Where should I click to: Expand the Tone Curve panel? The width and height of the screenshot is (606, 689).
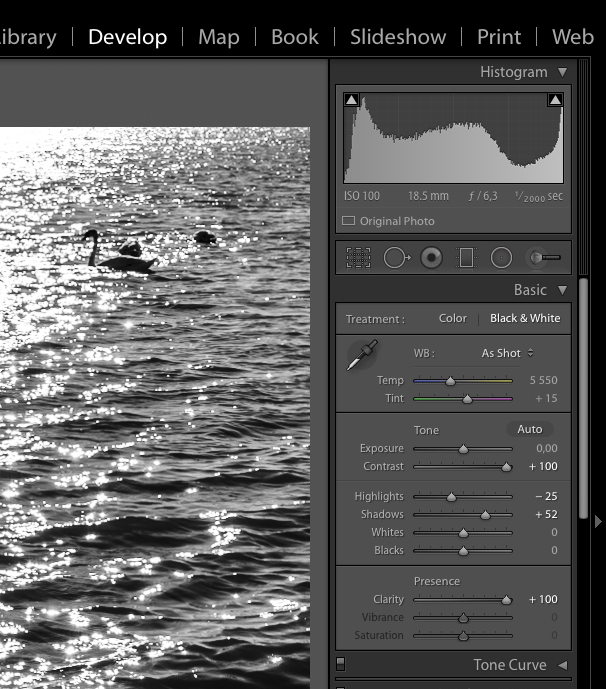tap(562, 665)
